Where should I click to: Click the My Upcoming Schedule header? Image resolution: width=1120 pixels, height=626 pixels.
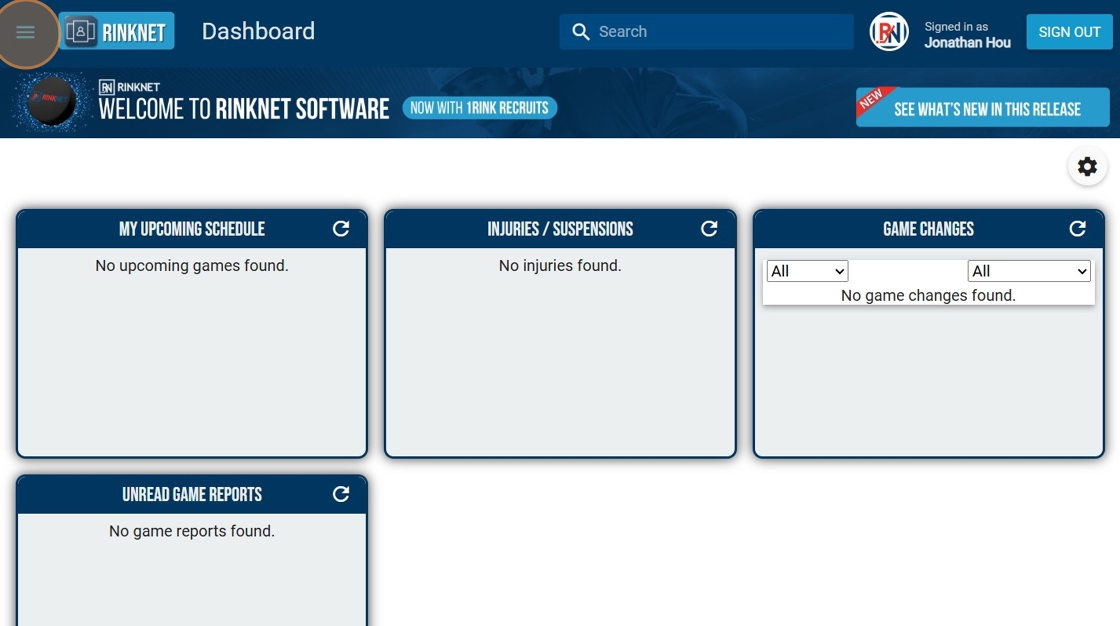coord(192,229)
